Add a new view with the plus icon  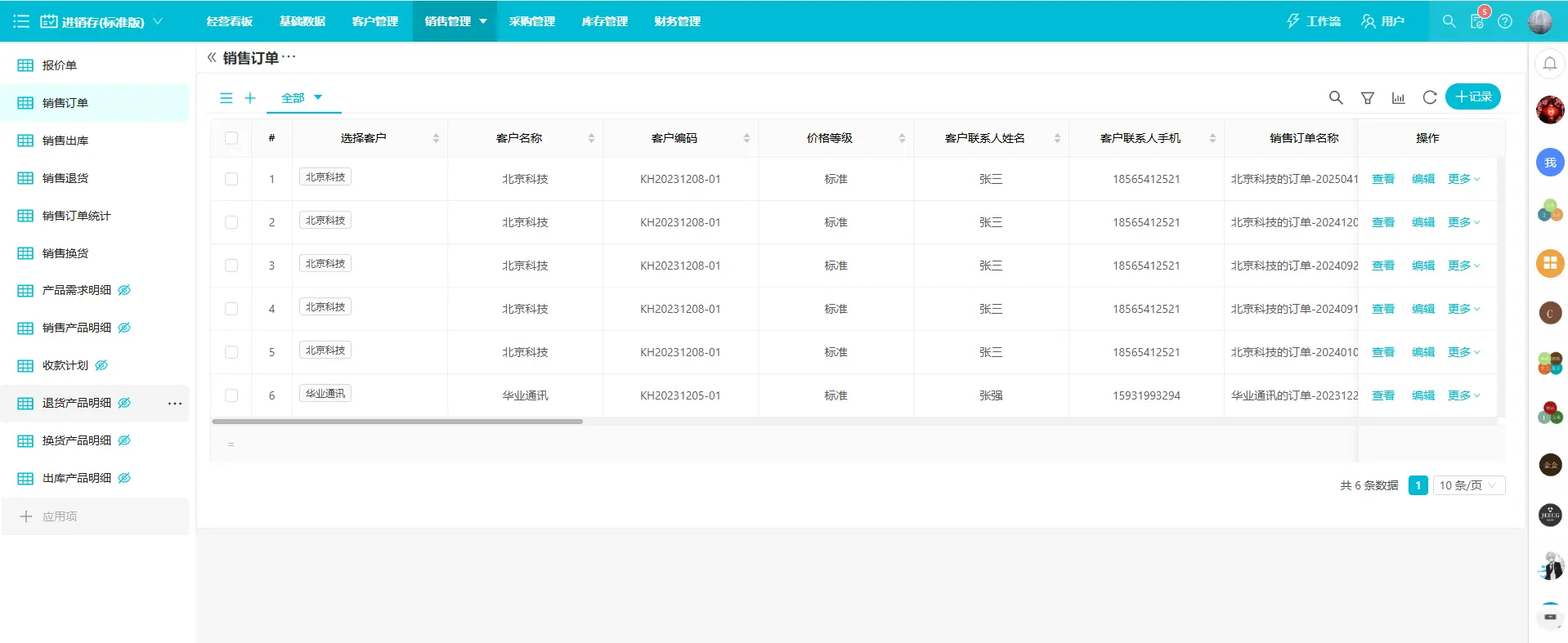point(250,98)
